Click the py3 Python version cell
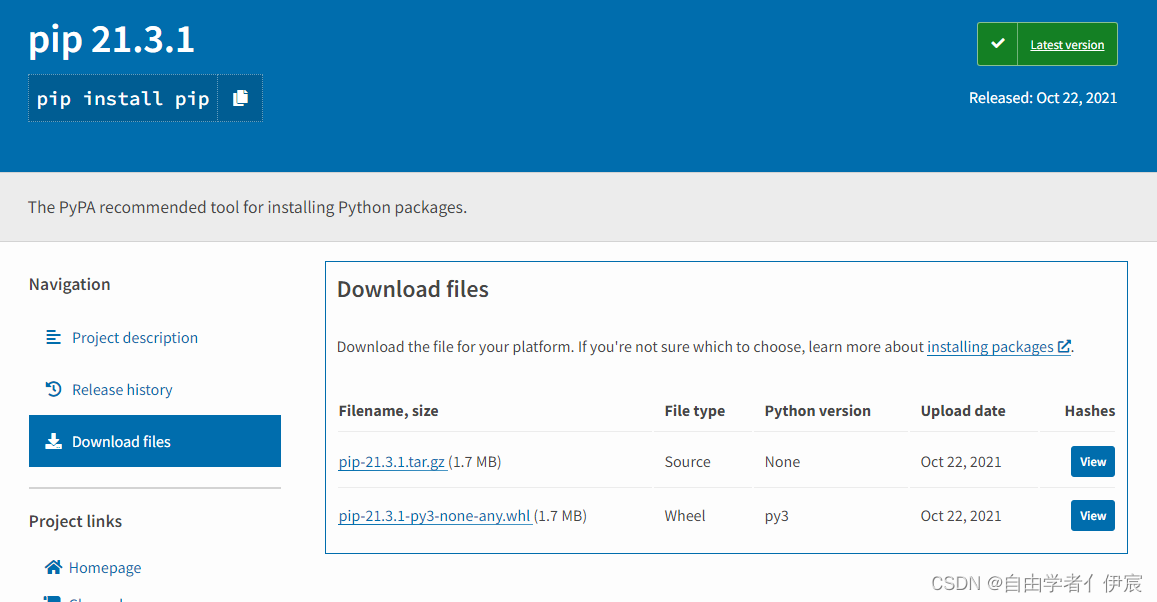Image resolution: width=1157 pixels, height=602 pixels. (776, 516)
